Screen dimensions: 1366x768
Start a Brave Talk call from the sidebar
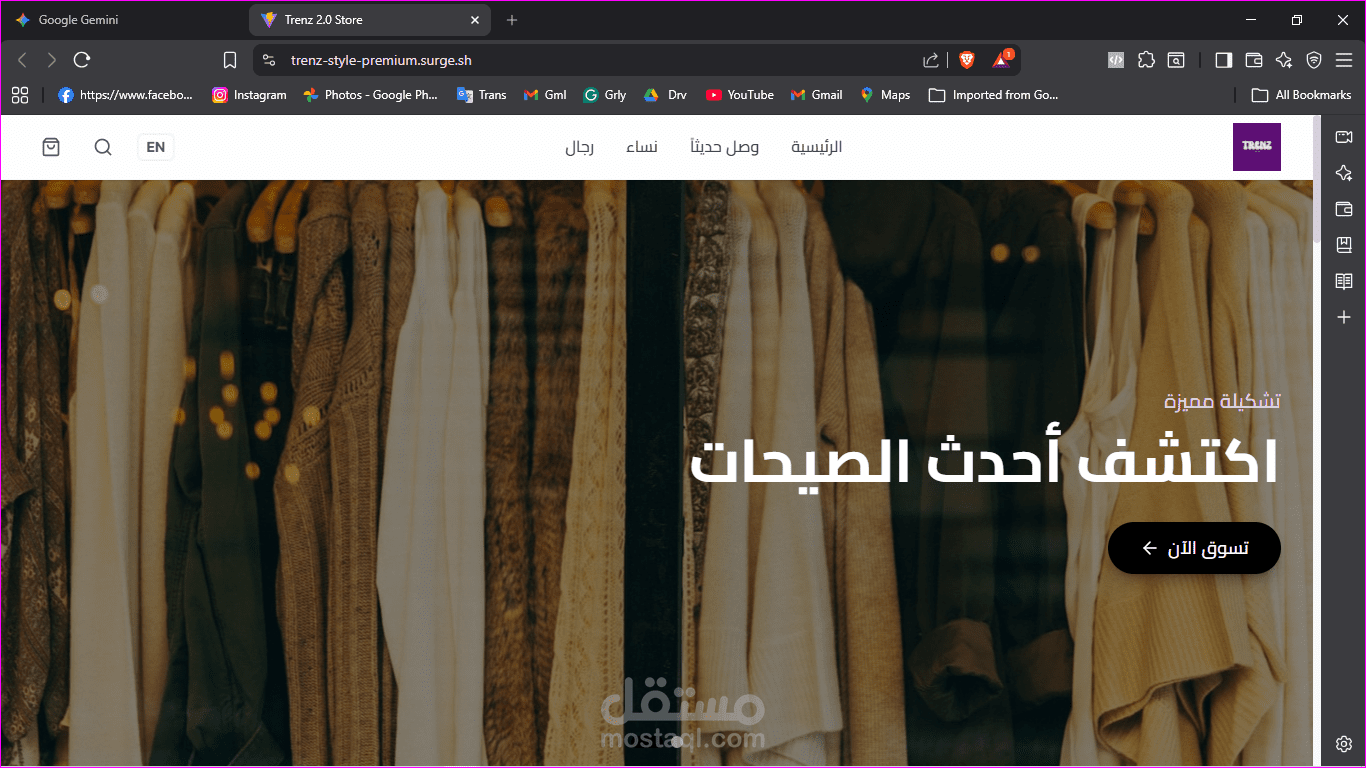[x=1344, y=137]
